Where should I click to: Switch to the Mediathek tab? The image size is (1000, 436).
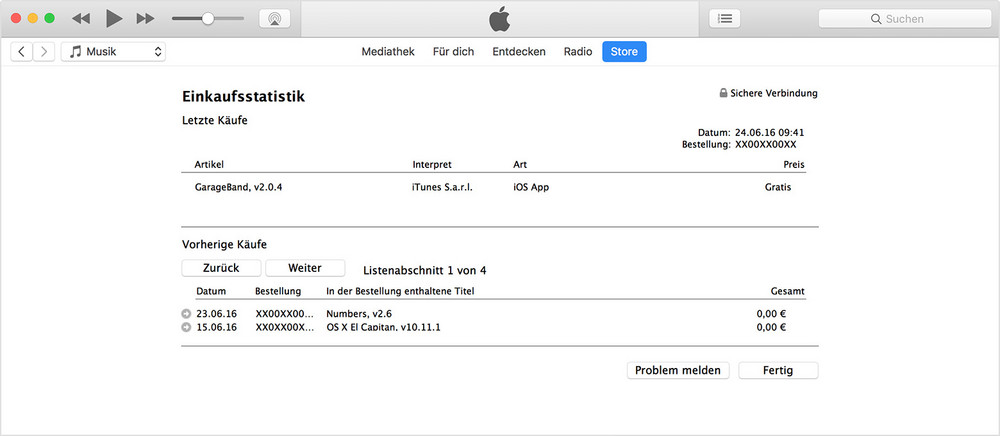[388, 52]
